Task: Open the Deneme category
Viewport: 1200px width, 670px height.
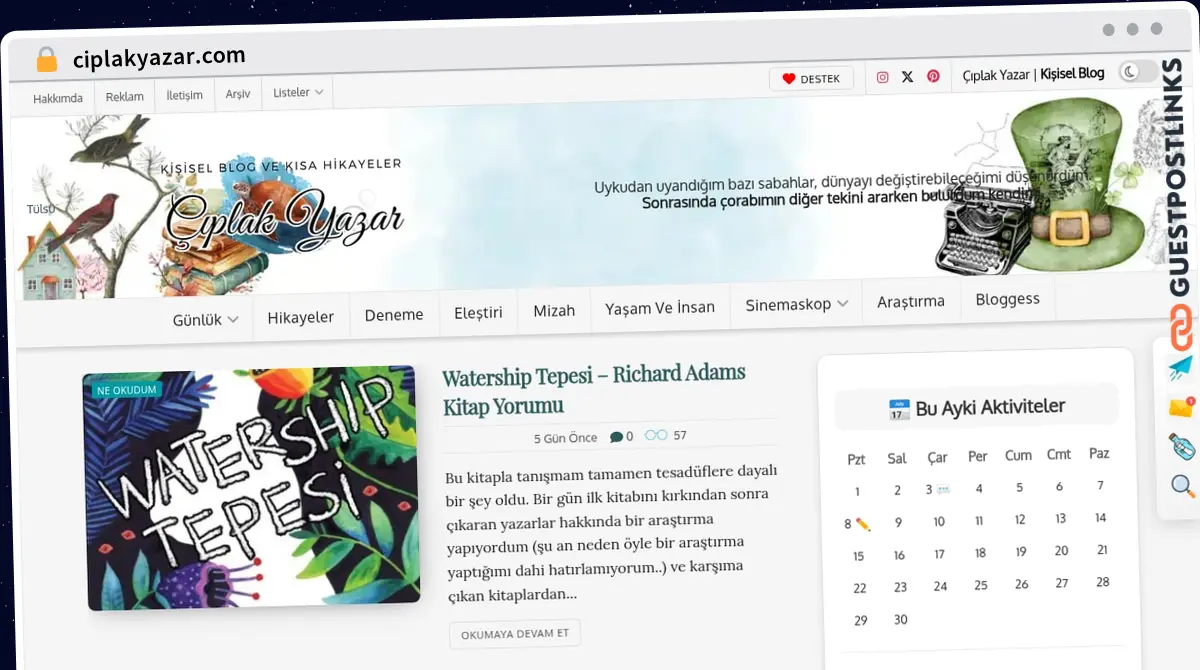Action: pos(394,314)
